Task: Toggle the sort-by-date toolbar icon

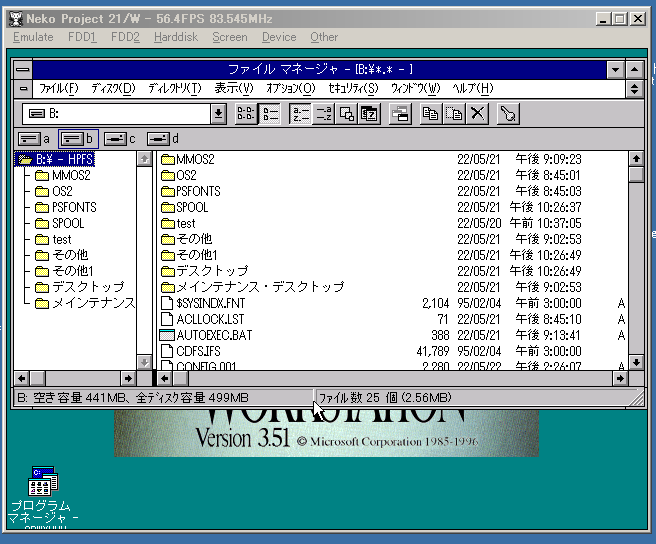Action: pyautogui.click(x=370, y=114)
